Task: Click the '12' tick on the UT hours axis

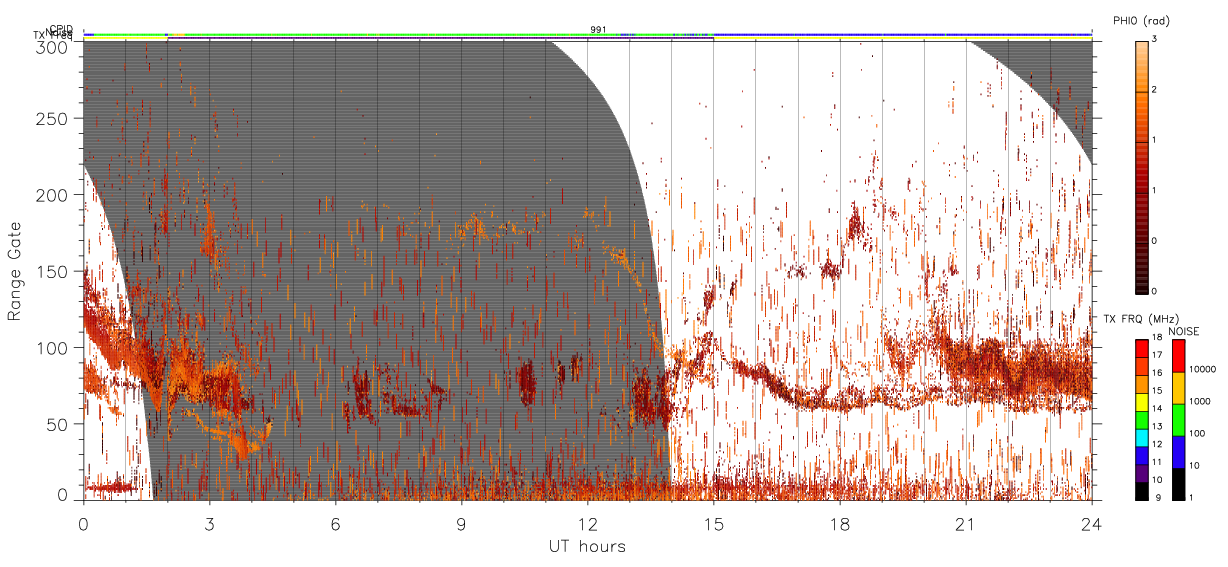Action: pyautogui.click(x=588, y=523)
